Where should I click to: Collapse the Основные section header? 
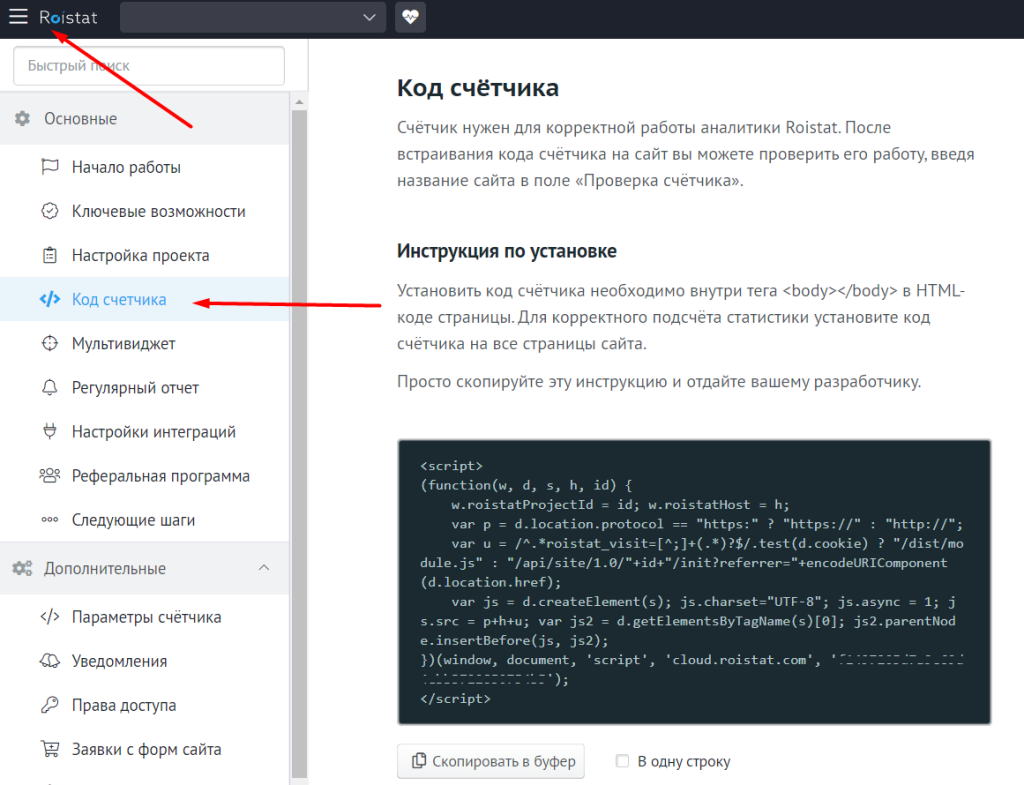pos(80,119)
